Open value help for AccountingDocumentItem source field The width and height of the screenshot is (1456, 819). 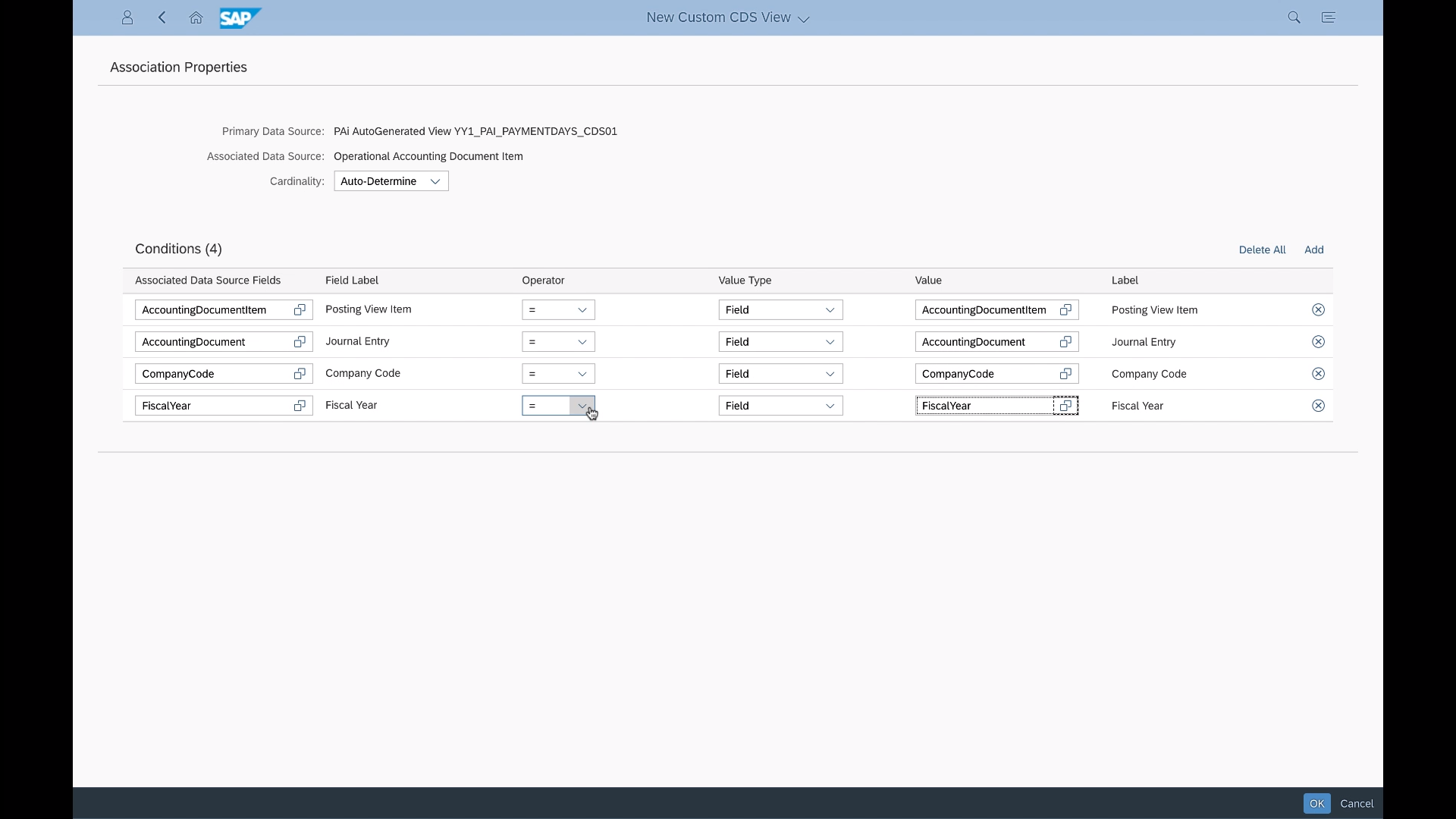click(300, 310)
